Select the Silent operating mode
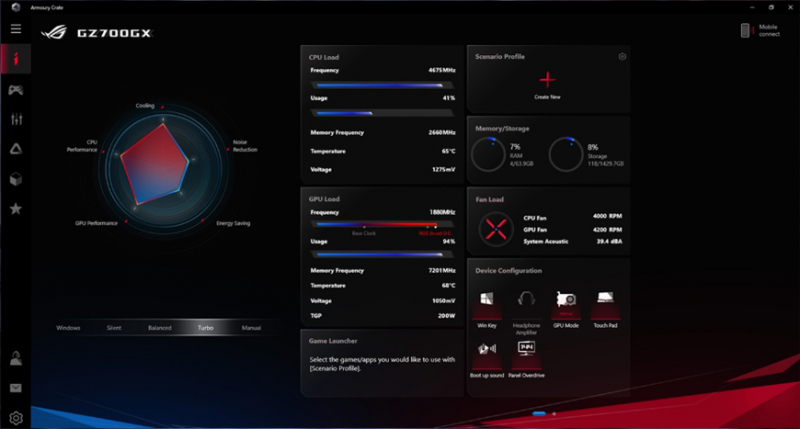Image resolution: width=800 pixels, height=429 pixels. (x=114, y=328)
